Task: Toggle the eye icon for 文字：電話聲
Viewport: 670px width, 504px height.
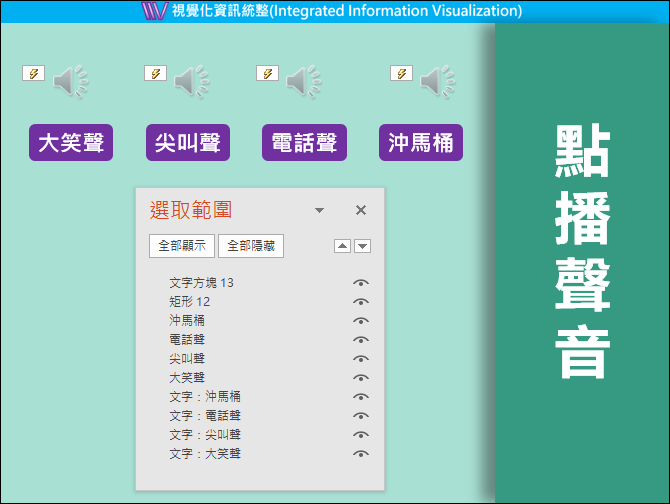Action: (x=361, y=416)
